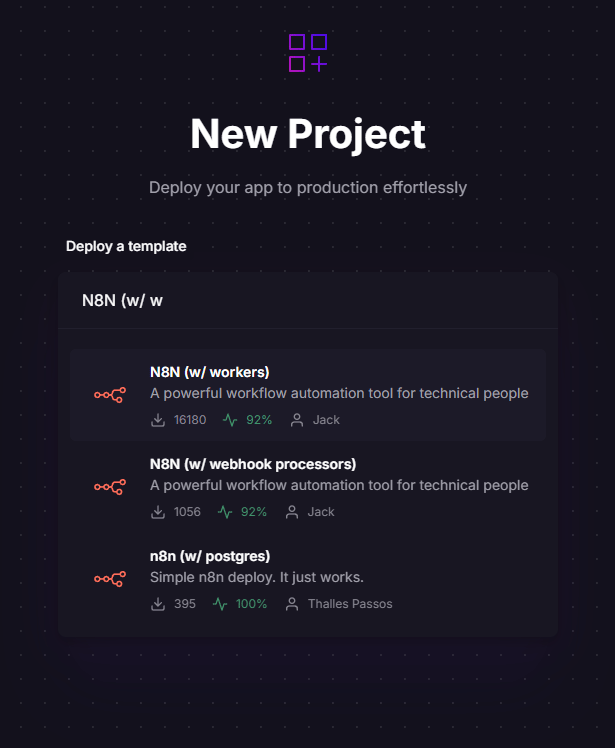Image resolution: width=615 pixels, height=748 pixels.
Task: Focus the template search field with N8N text
Action: [x=308, y=301]
